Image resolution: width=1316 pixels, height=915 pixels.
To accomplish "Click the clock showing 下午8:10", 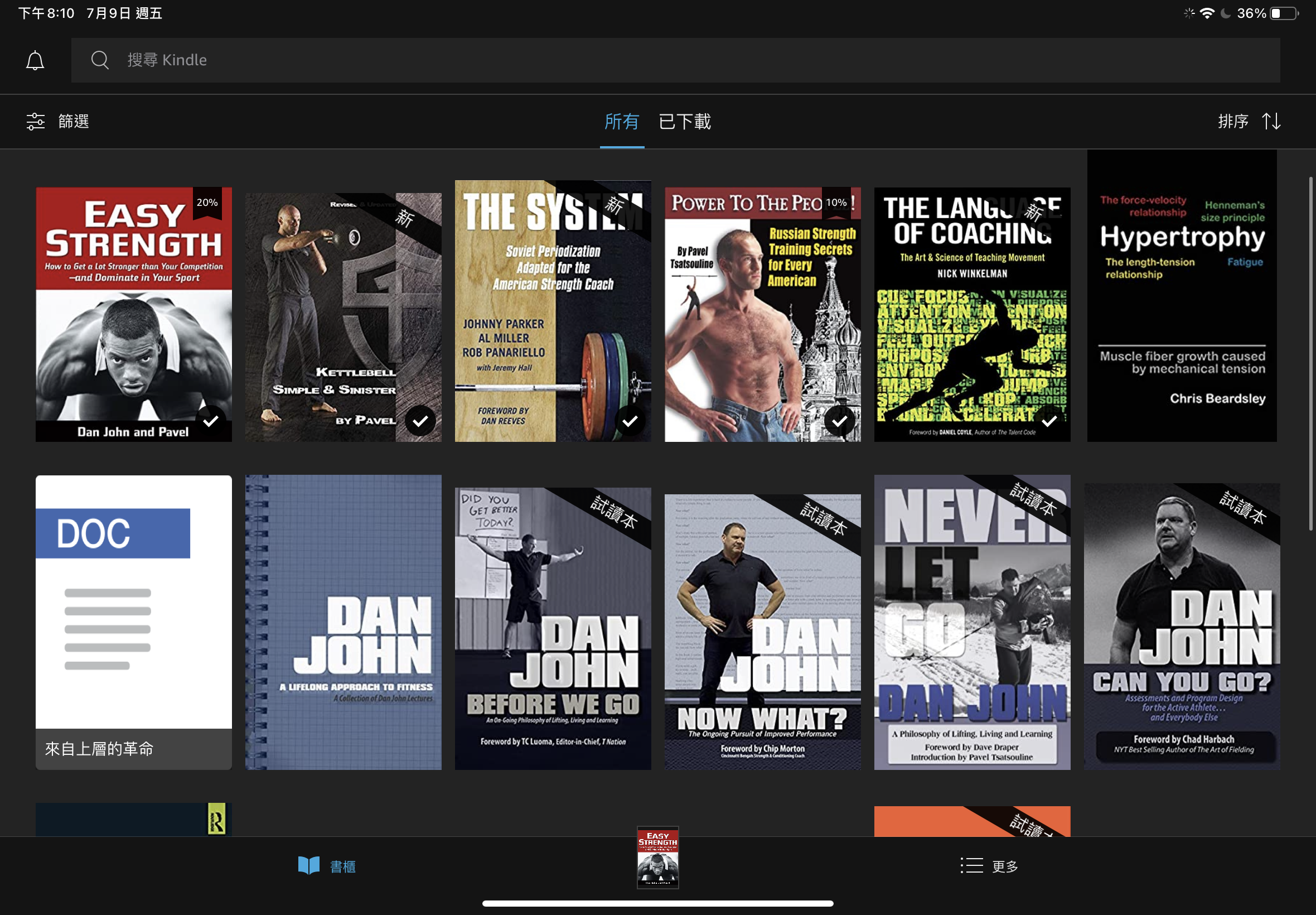I will 46,13.
